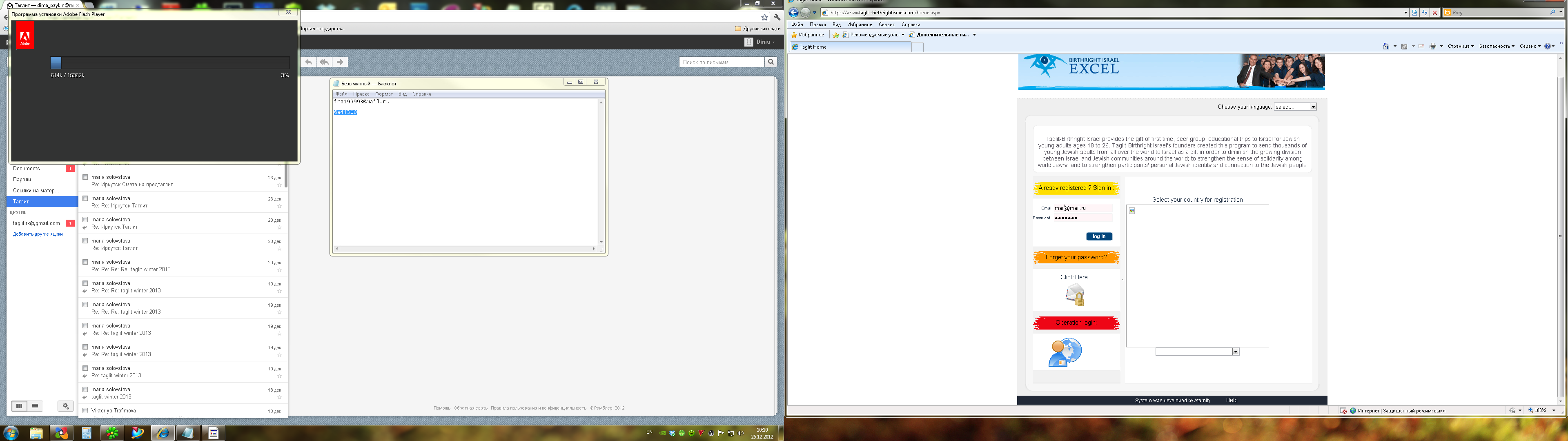The height and width of the screenshot is (441, 1568).
Task: Tick checkbox for 20 дек maria solovstova email
Action: [85, 262]
